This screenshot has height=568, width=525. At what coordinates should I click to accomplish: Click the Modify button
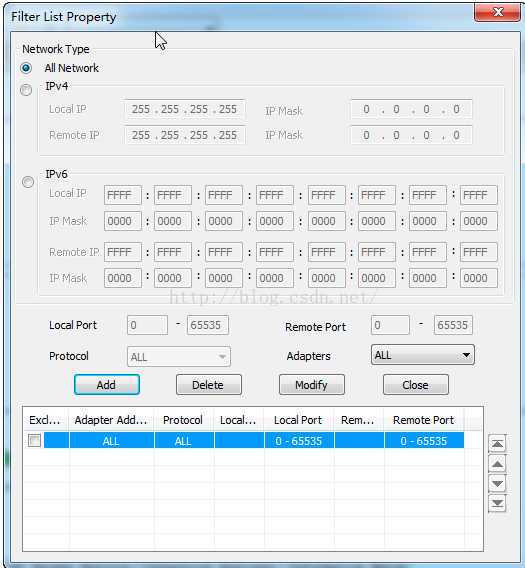(x=312, y=385)
